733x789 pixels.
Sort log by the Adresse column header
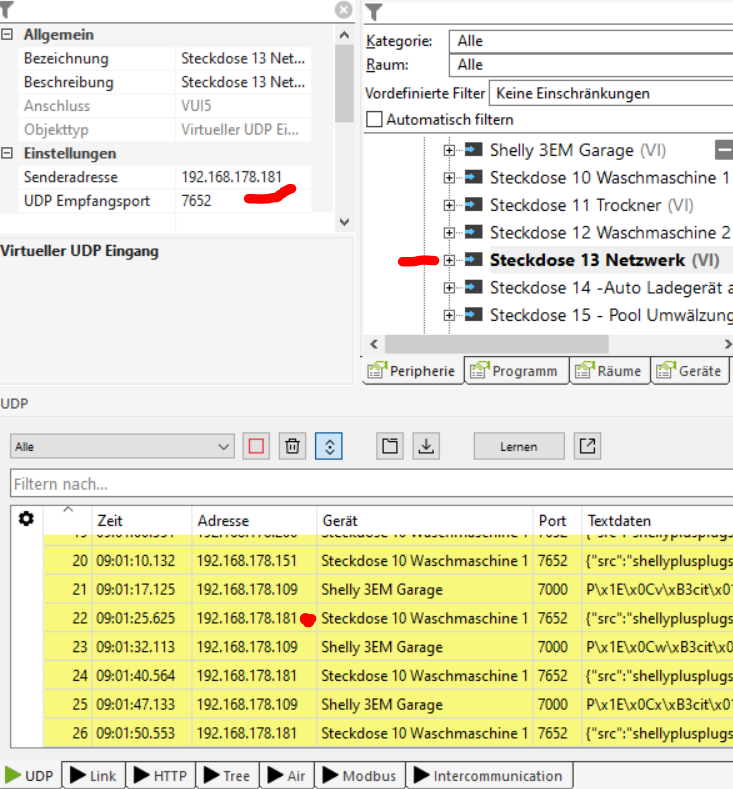(254, 520)
